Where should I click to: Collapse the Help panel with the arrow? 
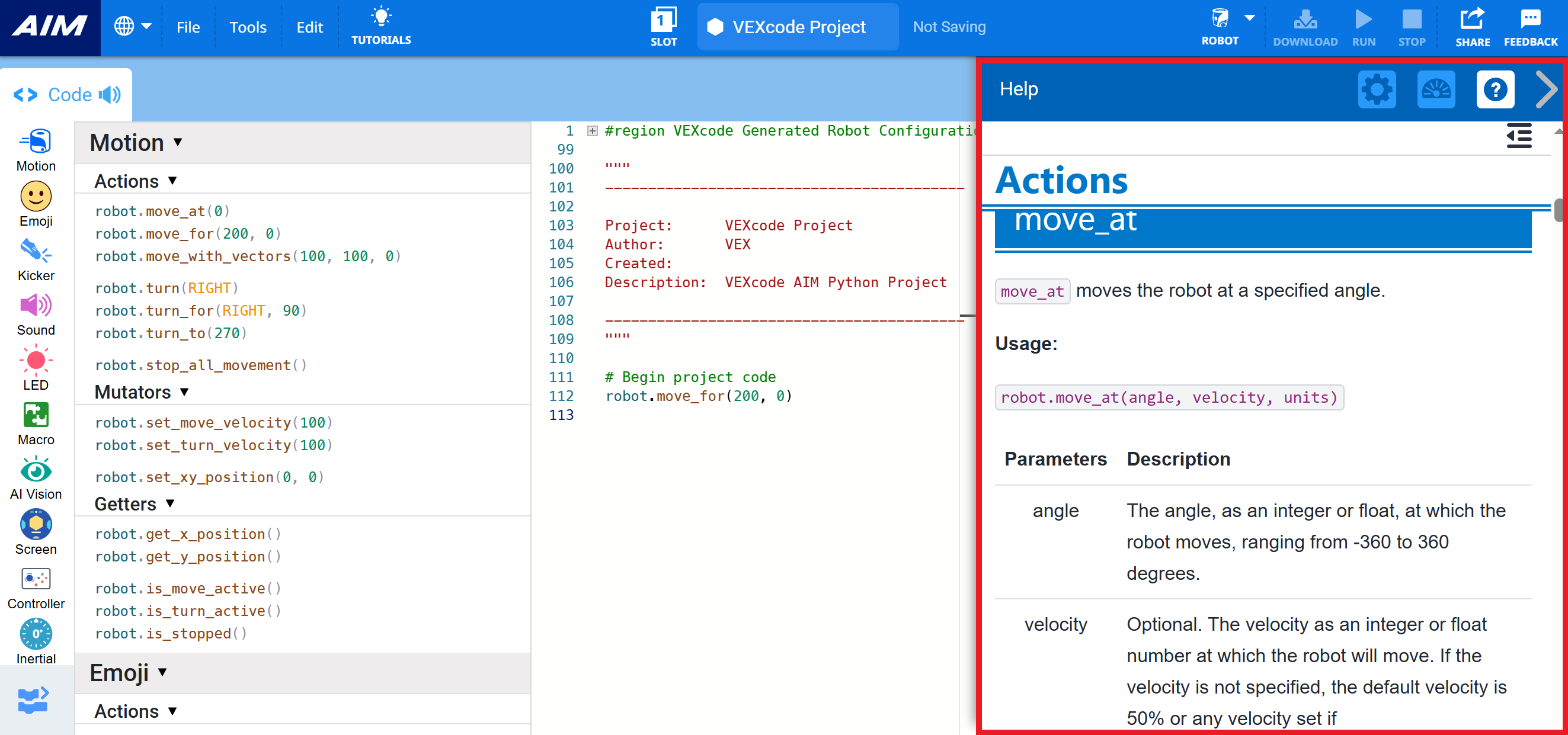(x=1546, y=89)
